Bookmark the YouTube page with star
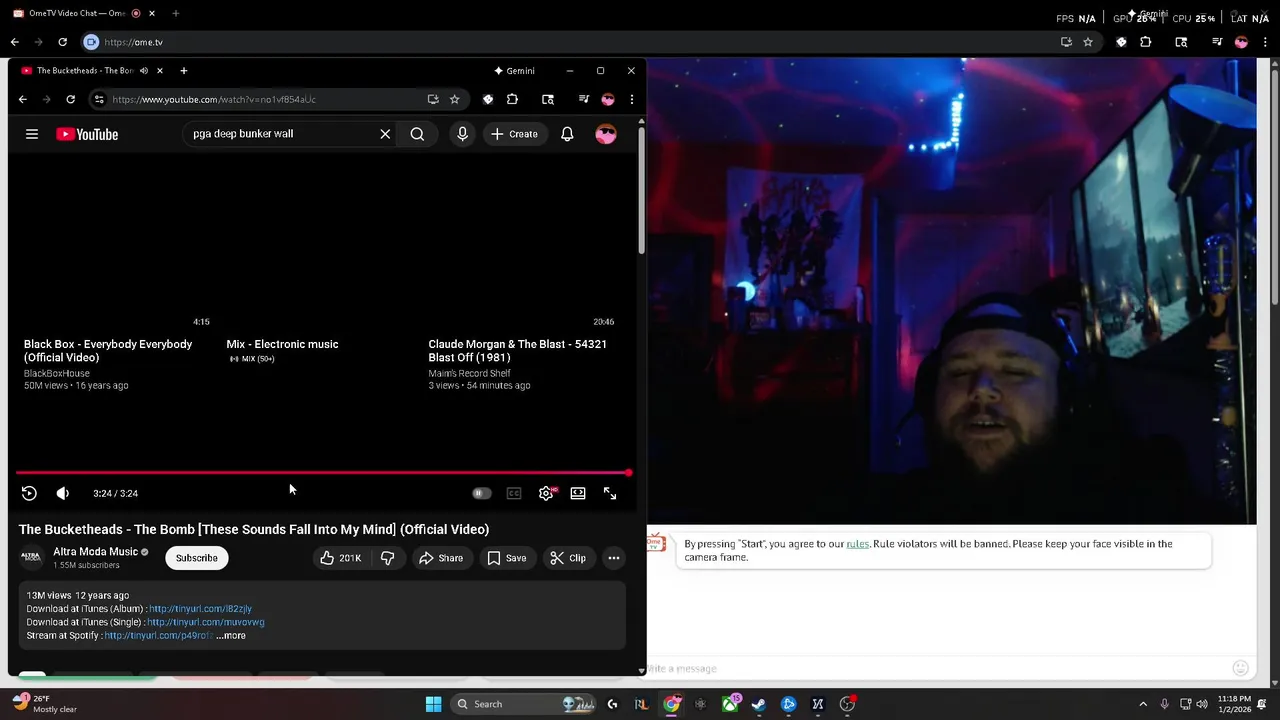Viewport: 1280px width, 720px height. pos(454,99)
